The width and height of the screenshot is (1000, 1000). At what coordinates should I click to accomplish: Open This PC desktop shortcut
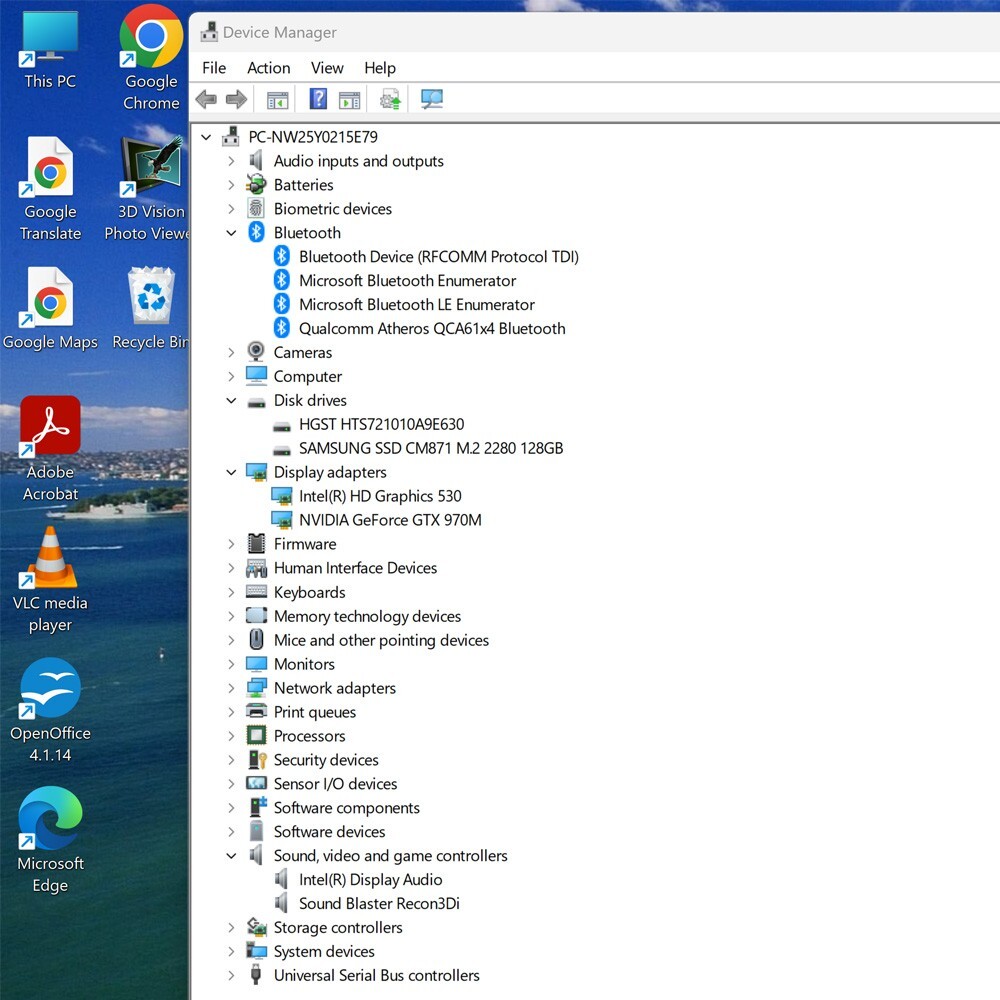click(x=50, y=50)
